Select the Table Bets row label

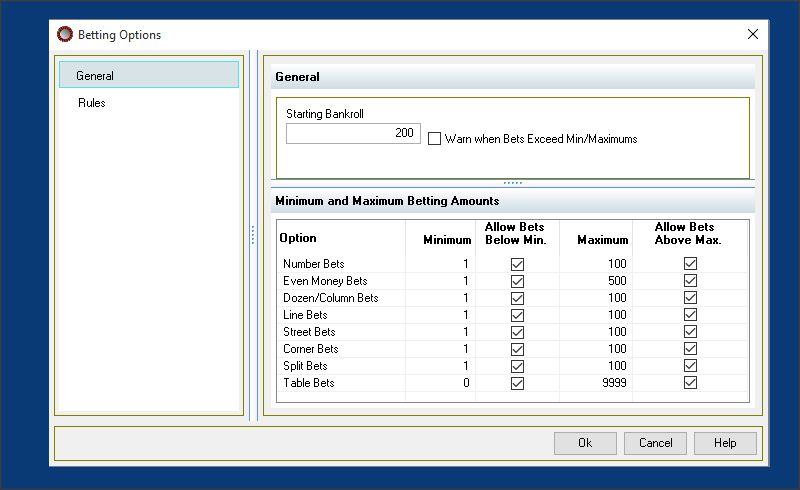pos(309,383)
